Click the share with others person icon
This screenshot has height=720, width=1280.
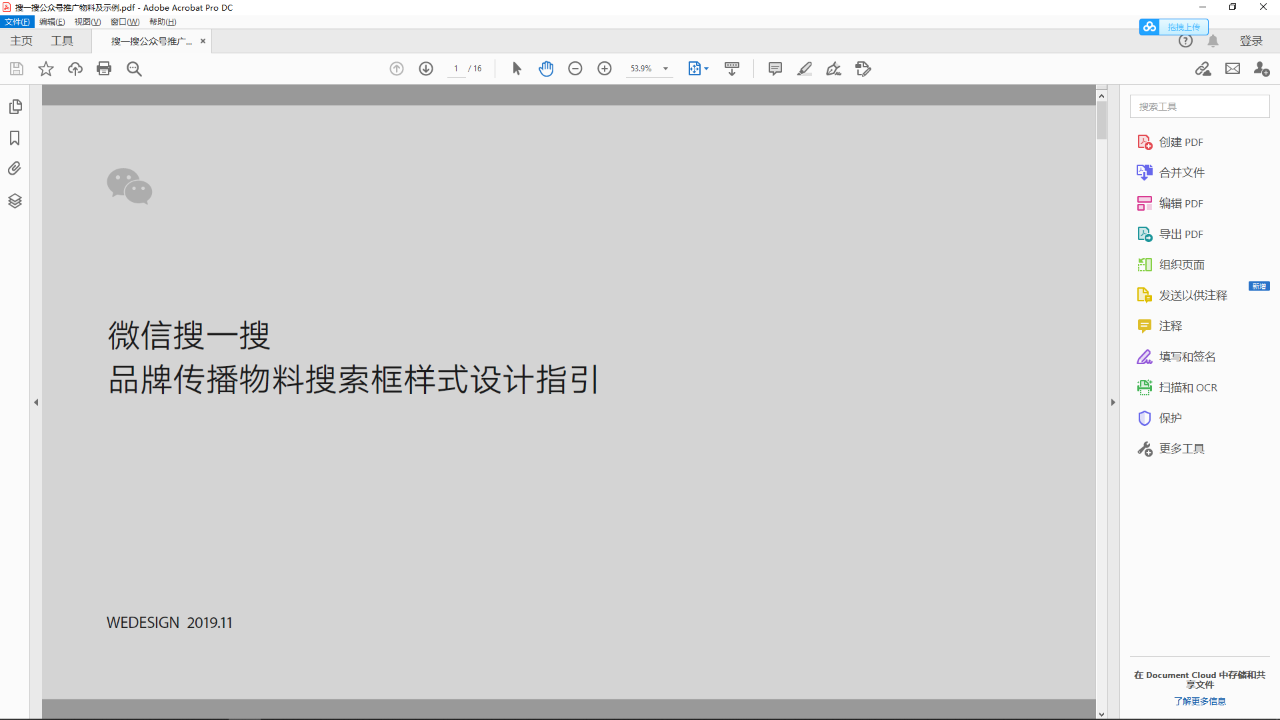point(1262,69)
